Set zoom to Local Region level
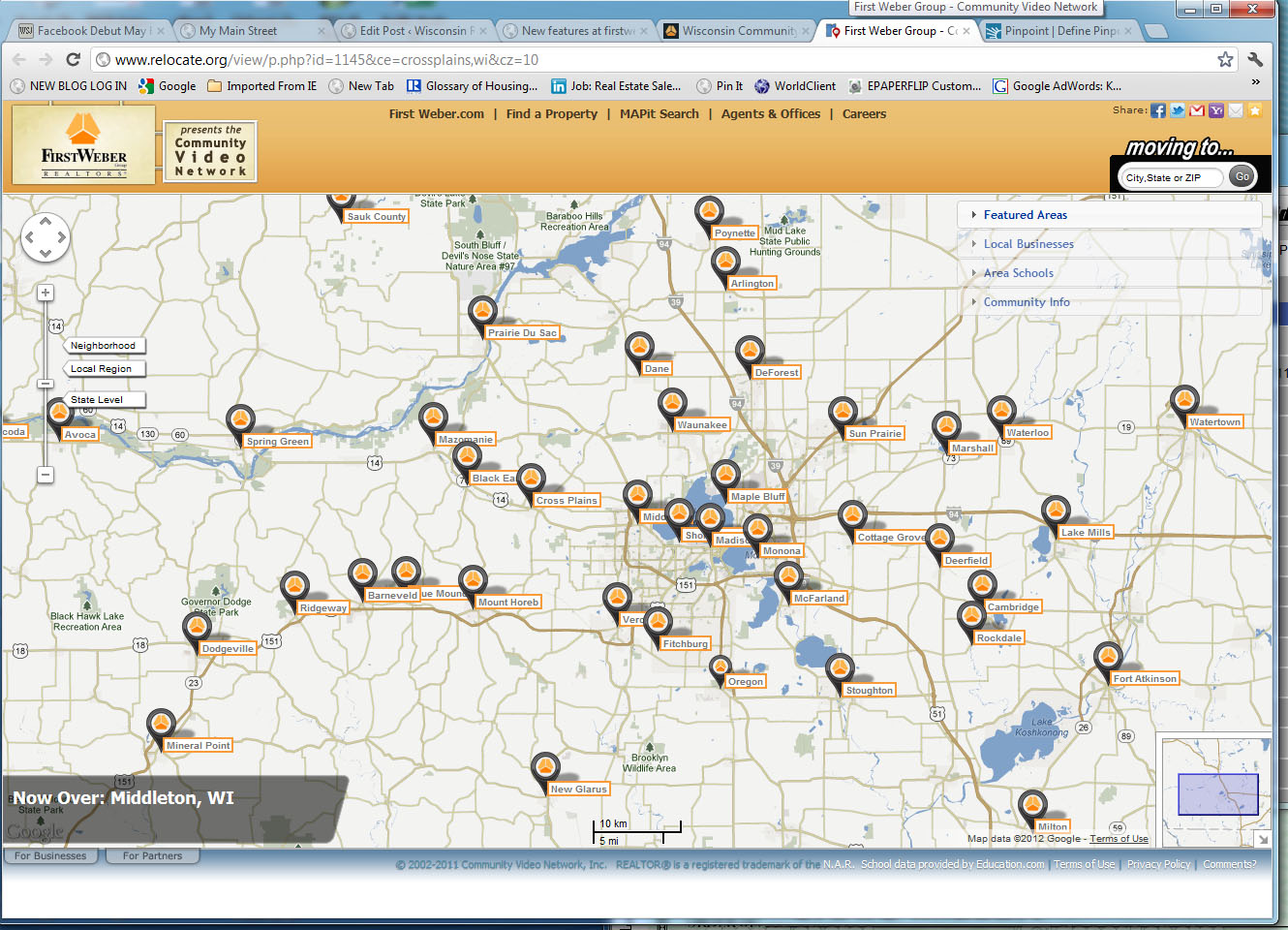 pyautogui.click(x=105, y=369)
